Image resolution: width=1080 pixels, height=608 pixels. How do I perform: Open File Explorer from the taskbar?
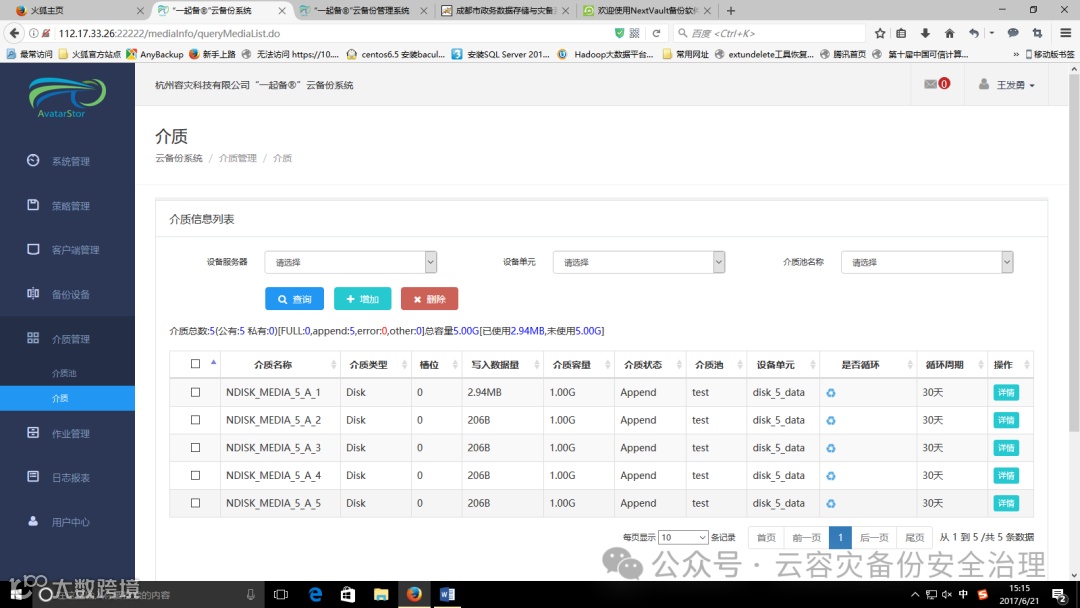(x=381, y=594)
